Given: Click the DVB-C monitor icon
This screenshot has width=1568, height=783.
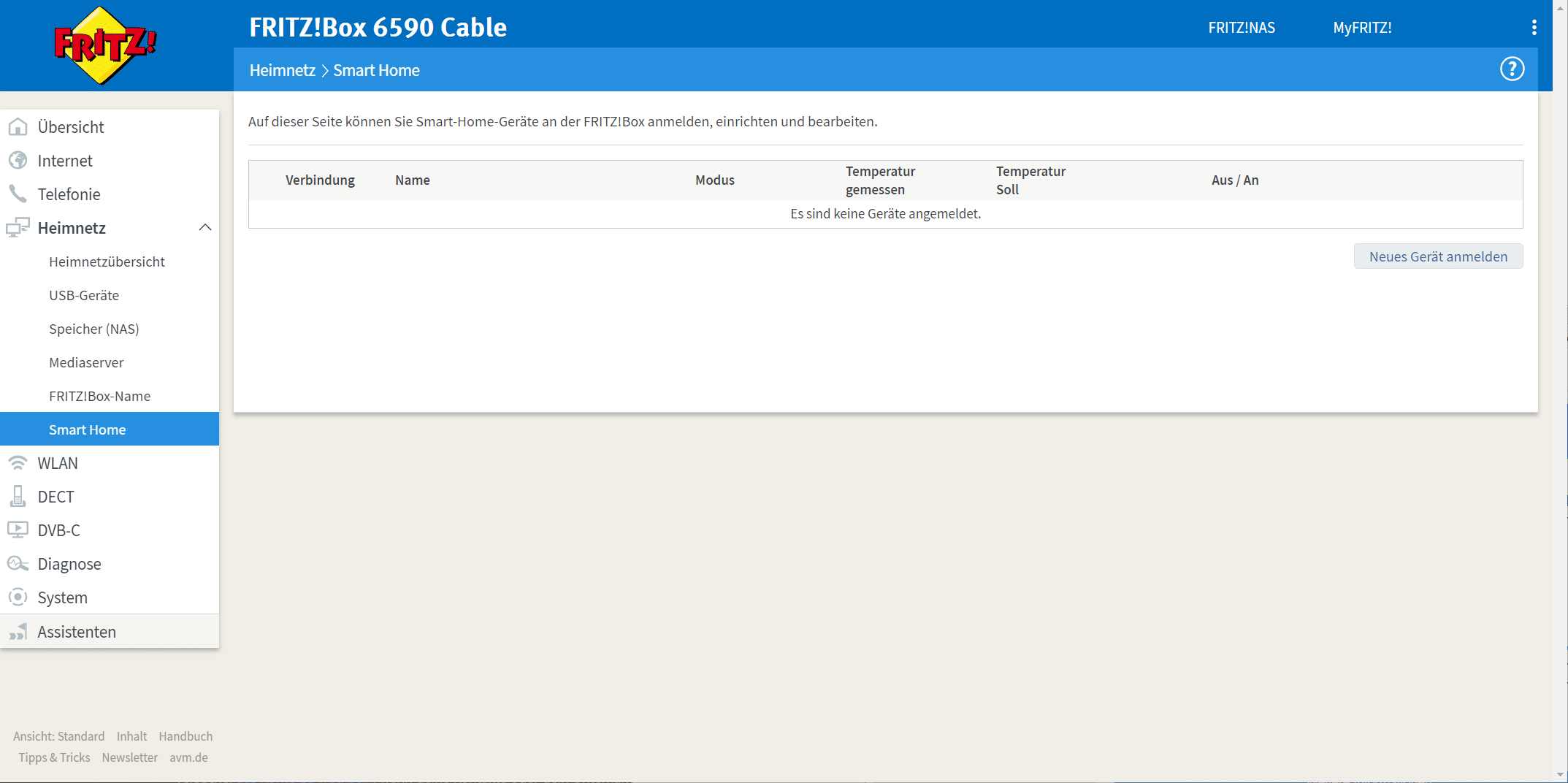Looking at the screenshot, I should coord(18,530).
